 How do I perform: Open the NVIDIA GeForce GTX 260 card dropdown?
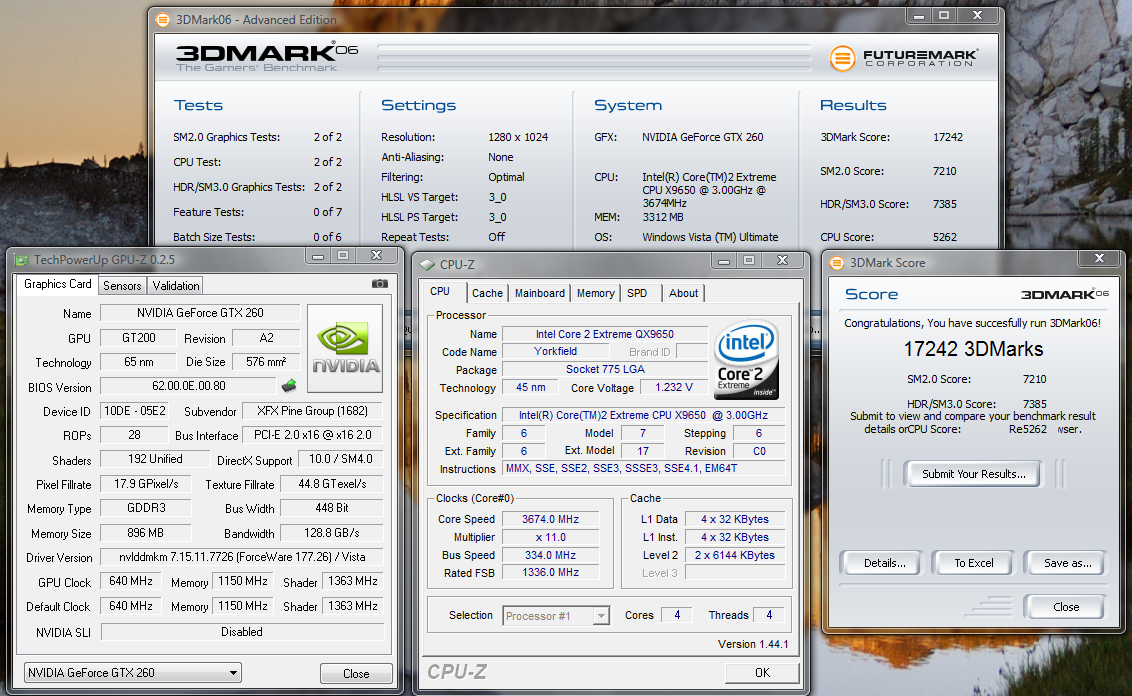click(133, 672)
